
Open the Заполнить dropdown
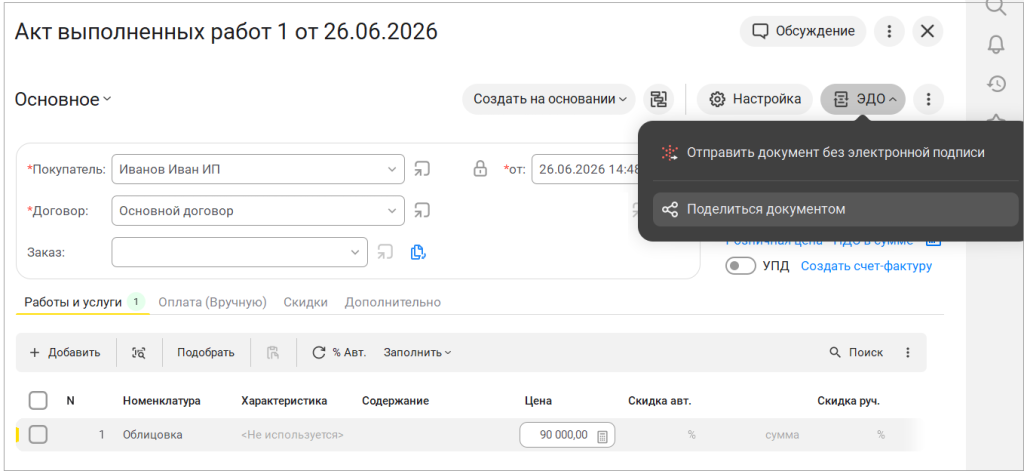[417, 353]
